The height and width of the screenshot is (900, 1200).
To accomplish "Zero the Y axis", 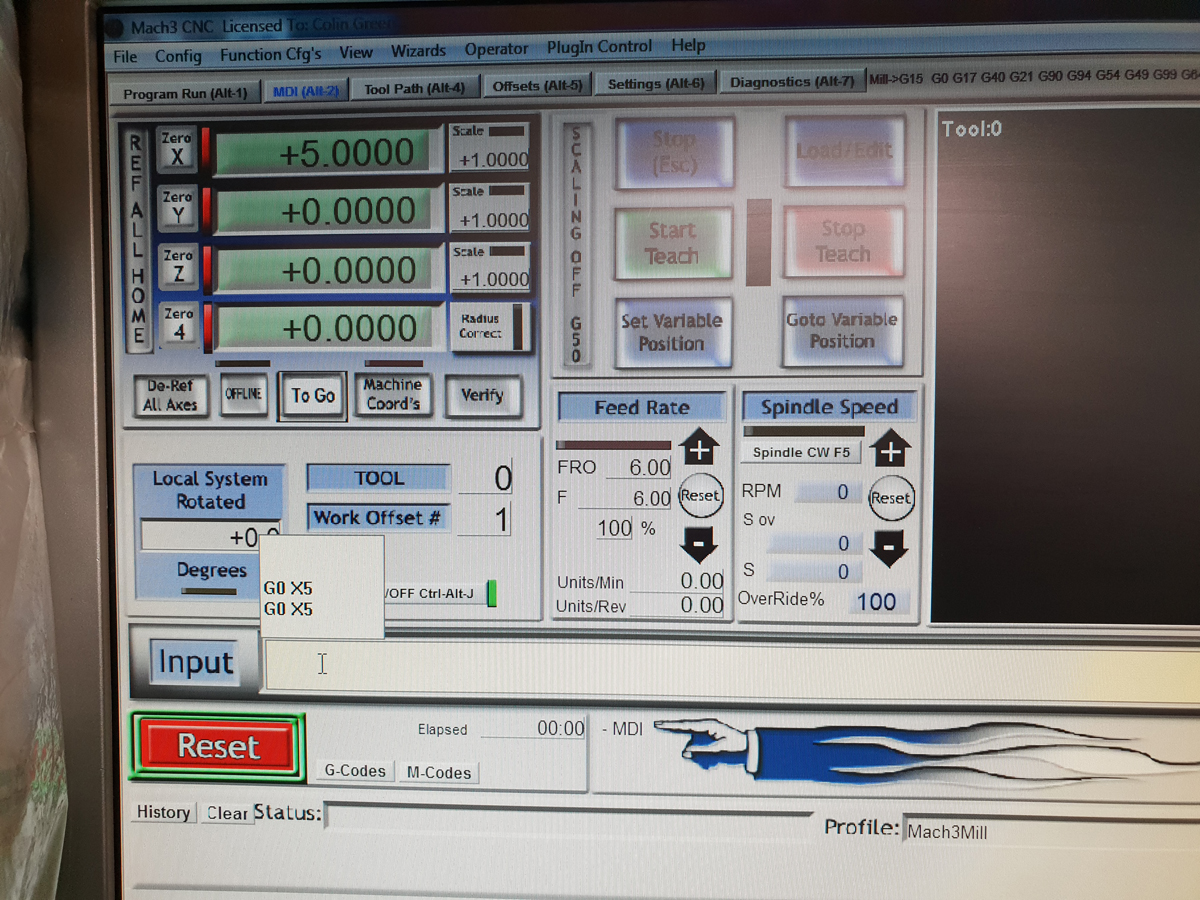I will [177, 207].
